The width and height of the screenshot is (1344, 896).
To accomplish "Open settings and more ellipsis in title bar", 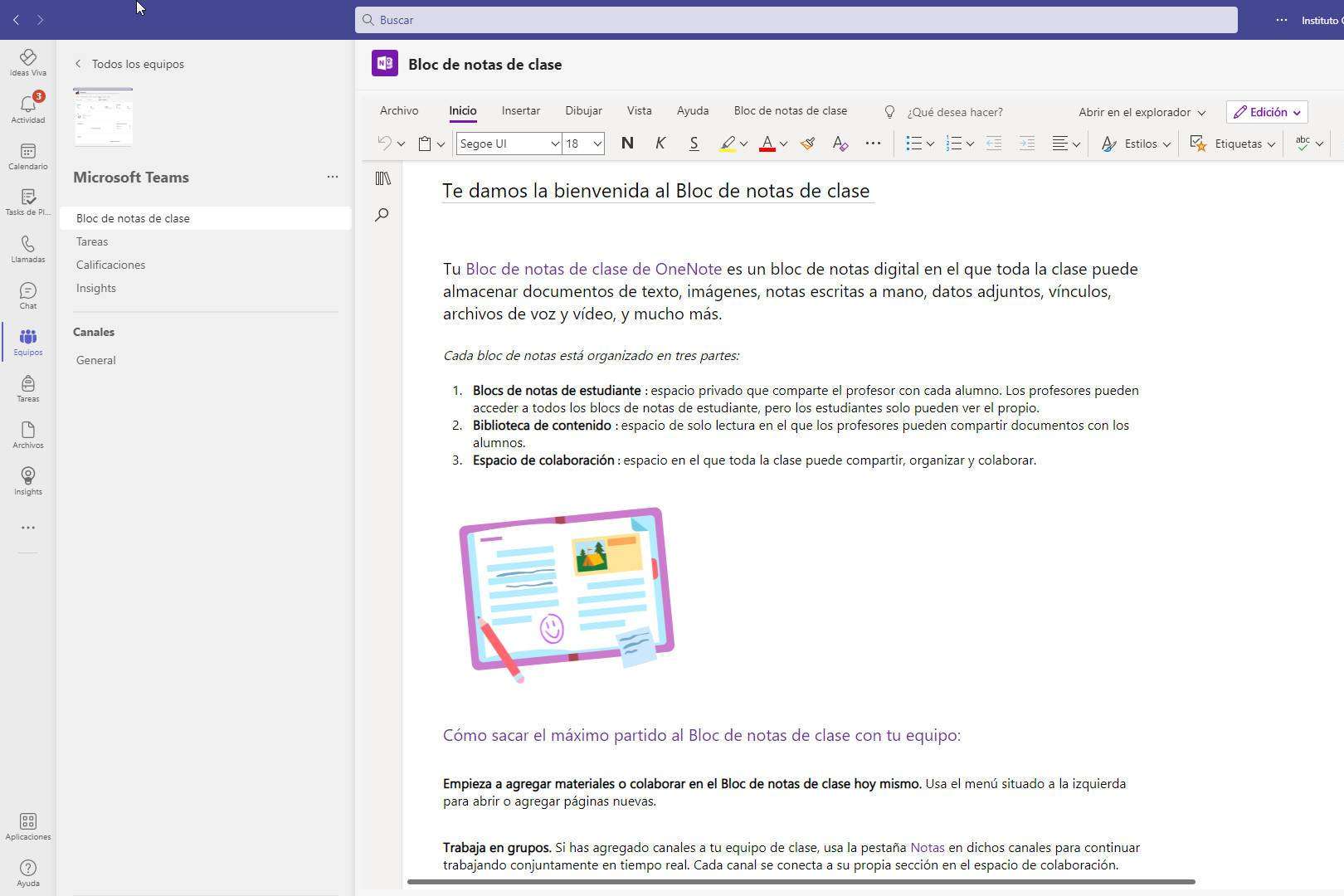I will [x=1282, y=20].
